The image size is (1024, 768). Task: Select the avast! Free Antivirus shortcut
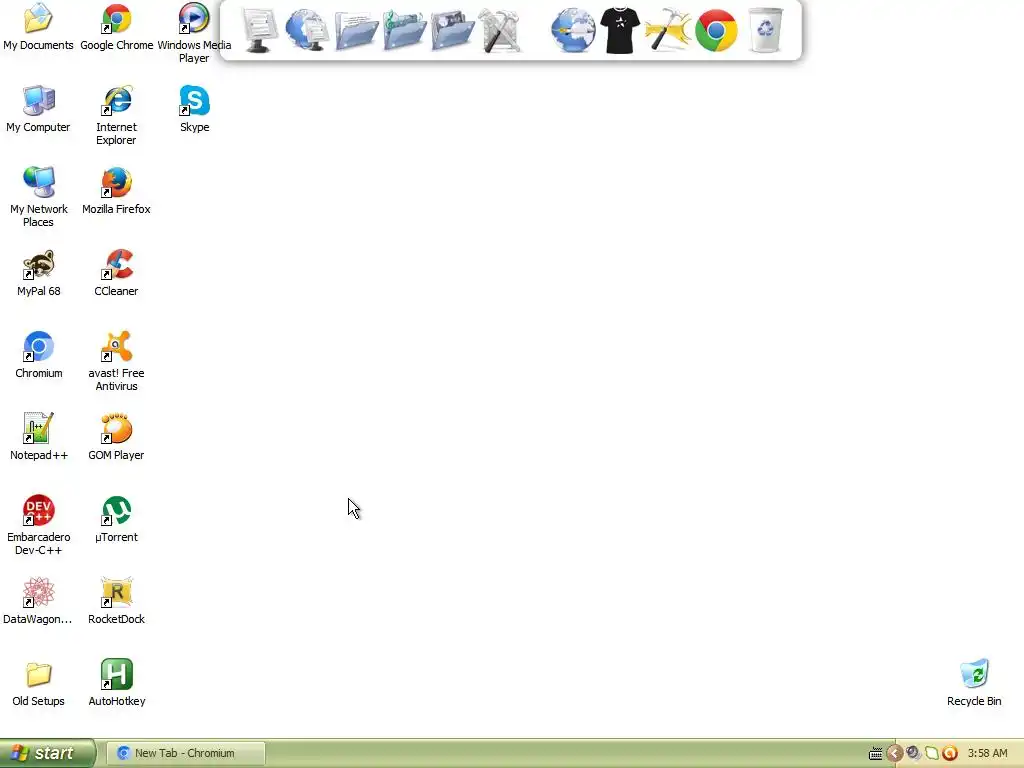pos(116,361)
